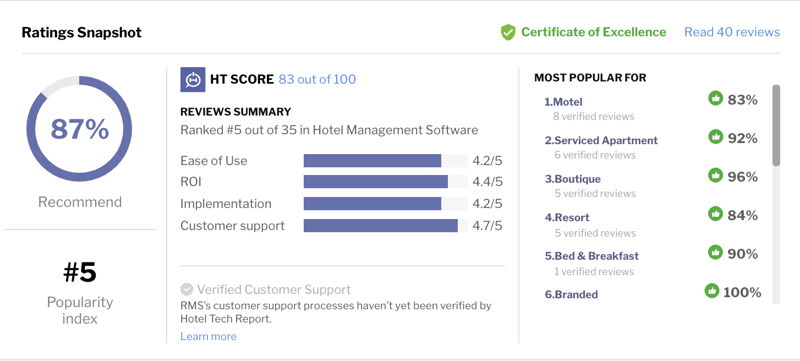Screen dimensions: 800x361
Task: Click the green Certificate of Excellence shield icon
Action: [x=508, y=32]
